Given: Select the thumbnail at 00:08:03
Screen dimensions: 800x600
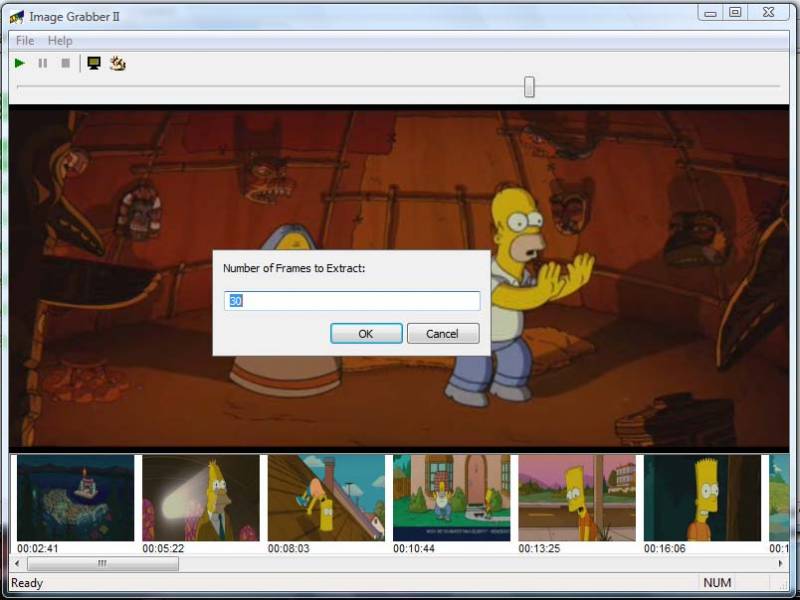Looking at the screenshot, I should (x=326, y=498).
